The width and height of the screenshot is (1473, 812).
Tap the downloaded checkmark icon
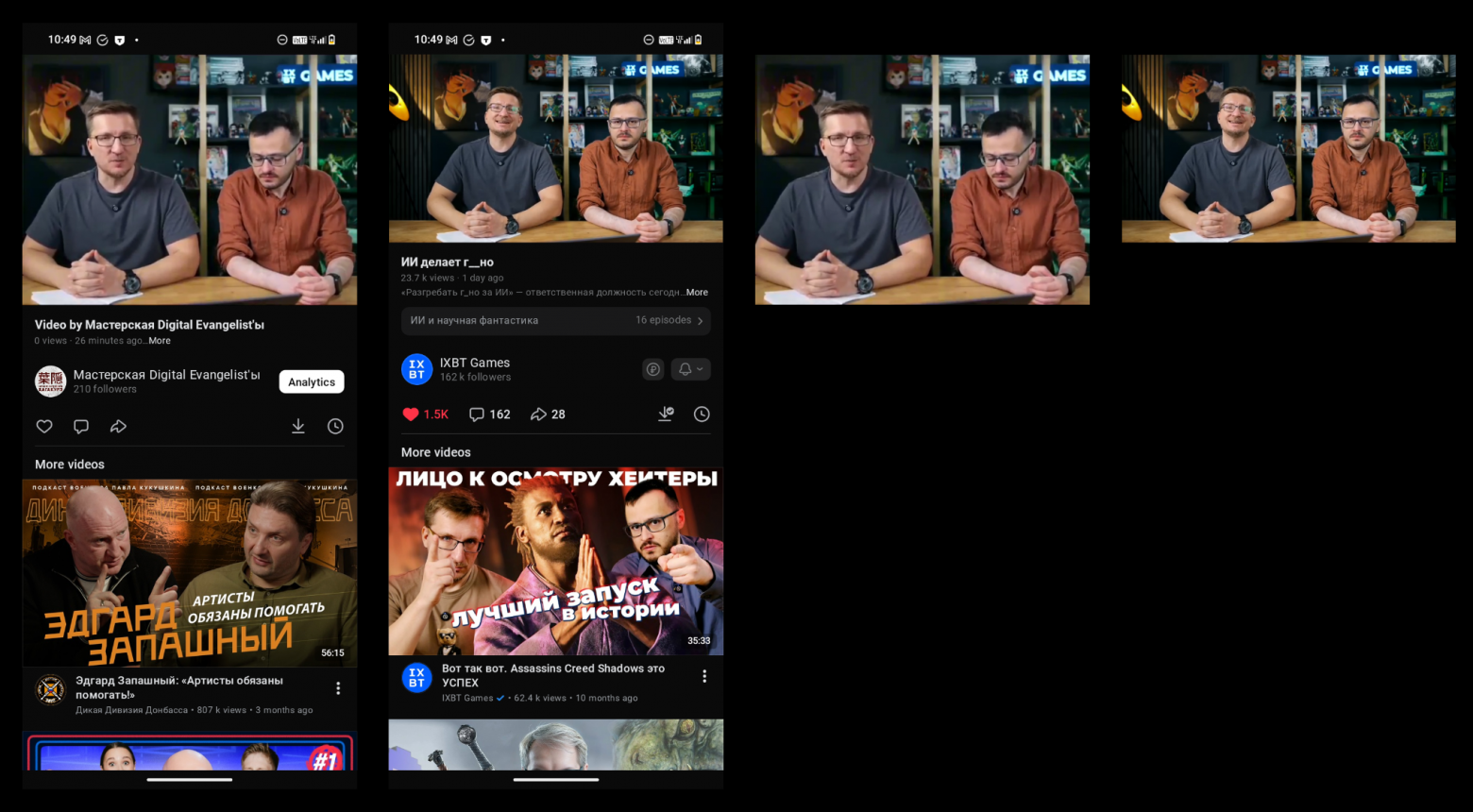[666, 414]
